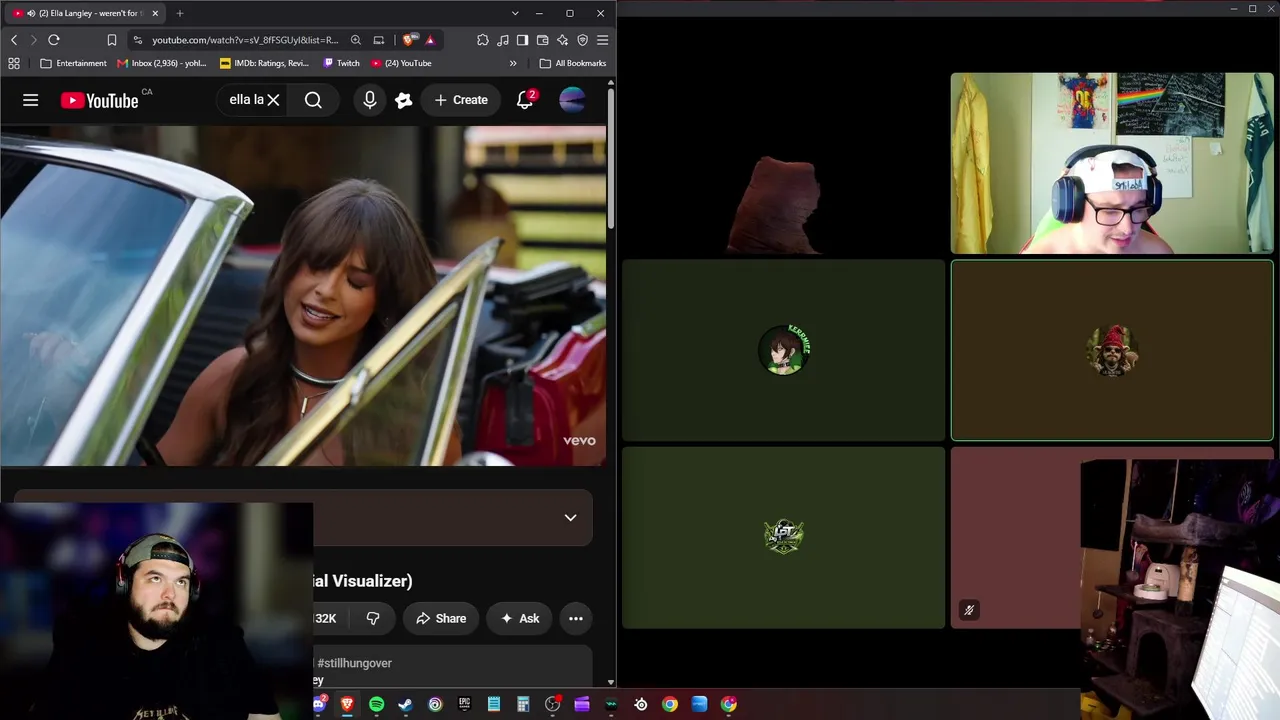Image resolution: width=1280 pixels, height=720 pixels.
Task: Open the IMDb Ratings bookmark
Action: (264, 63)
